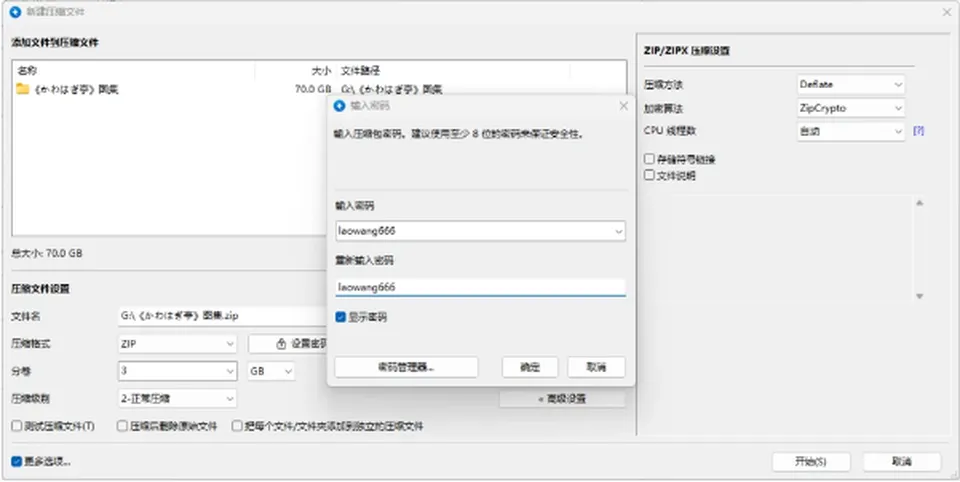The height and width of the screenshot is (482, 960).
Task: Enable 存储符号链接 checkbox
Action: (650, 159)
